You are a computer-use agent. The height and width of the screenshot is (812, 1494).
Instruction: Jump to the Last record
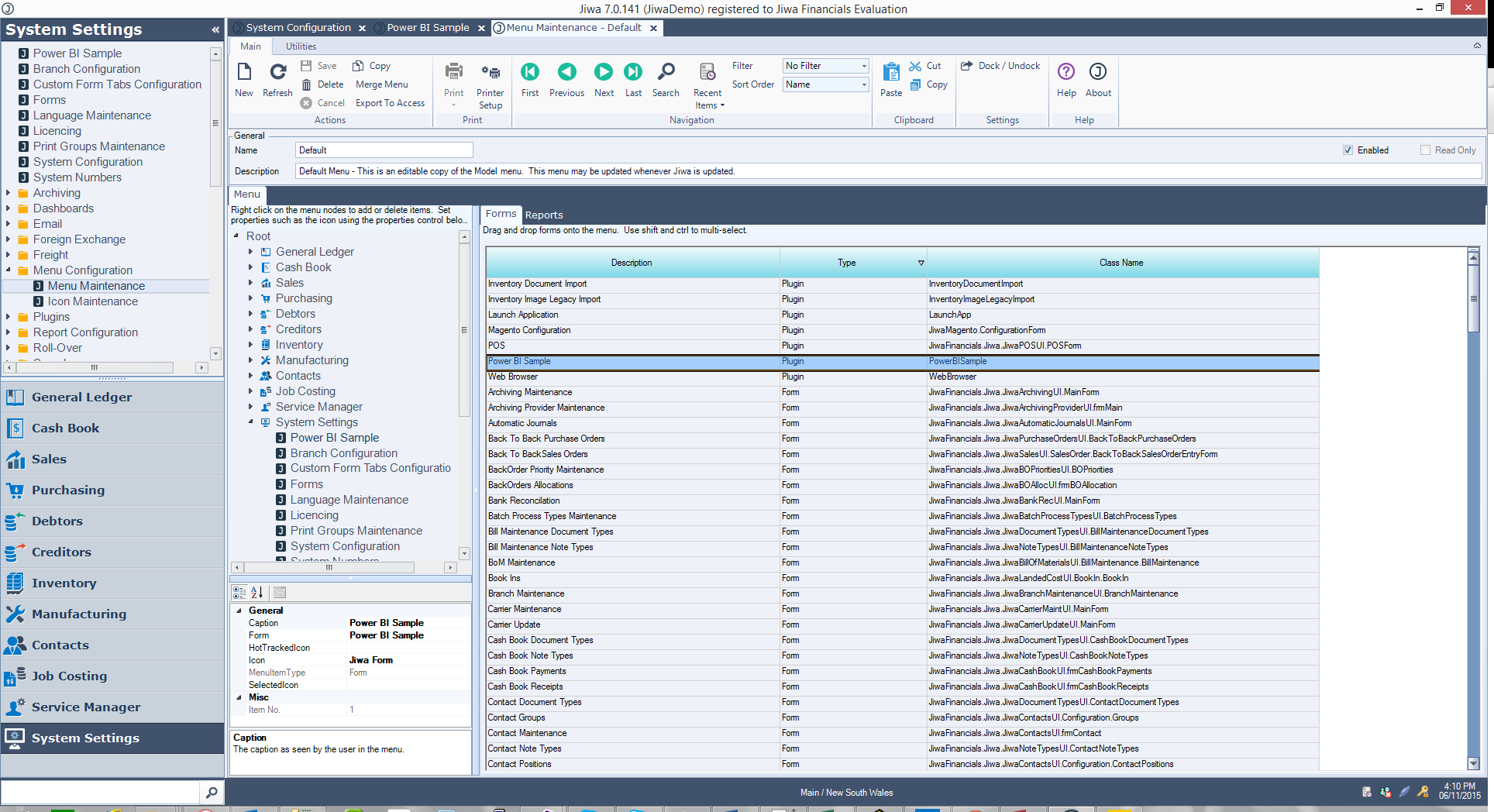tap(633, 73)
